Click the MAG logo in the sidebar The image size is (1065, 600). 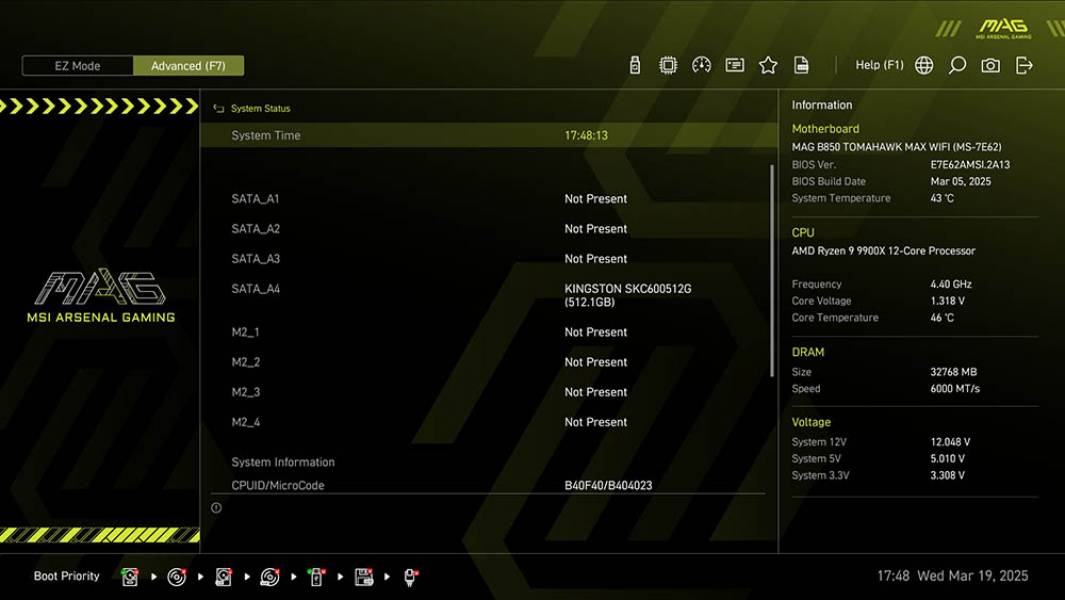[101, 295]
